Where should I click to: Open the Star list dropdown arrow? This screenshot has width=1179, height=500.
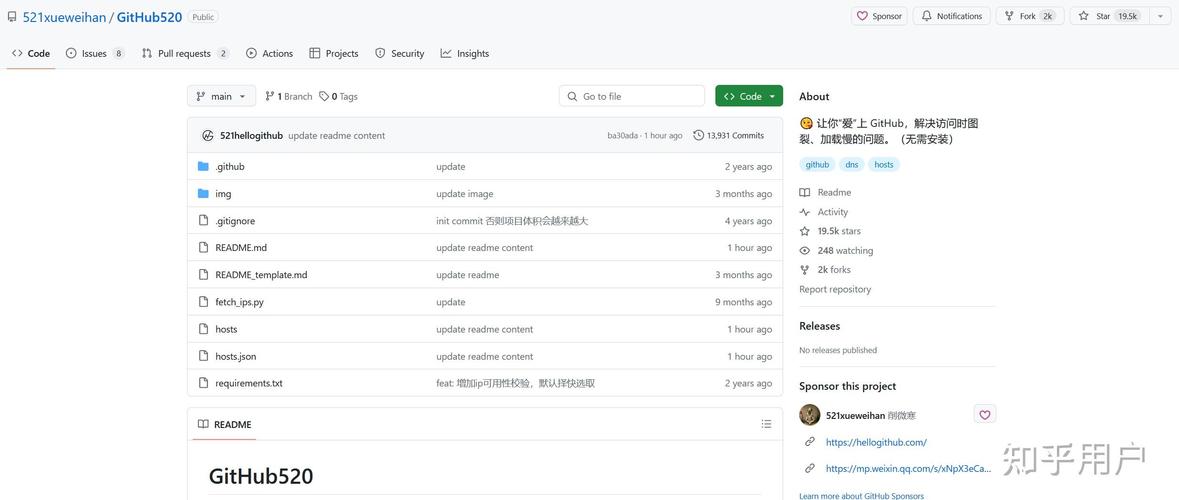1159,16
